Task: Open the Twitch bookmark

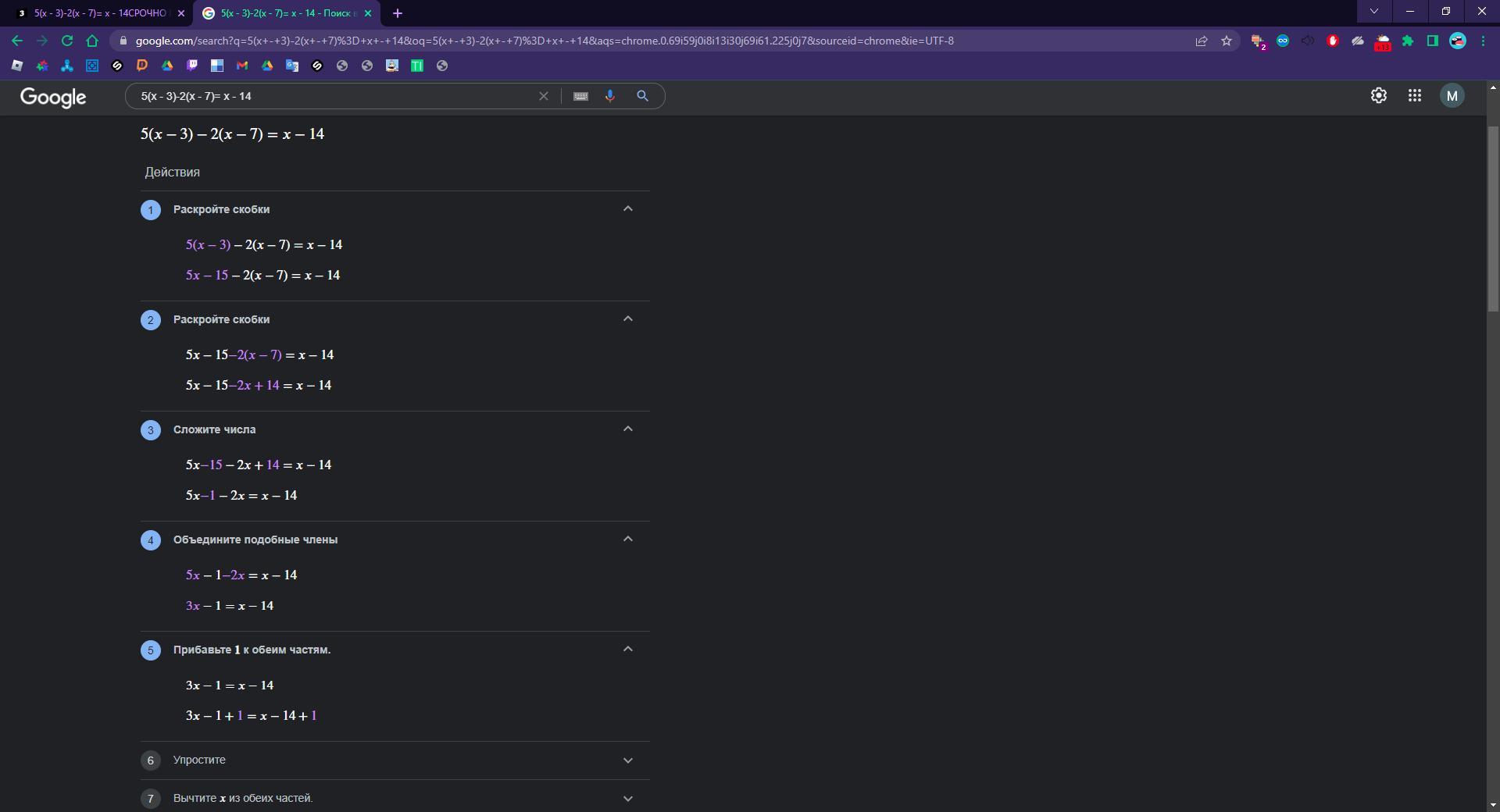Action: coord(192,66)
